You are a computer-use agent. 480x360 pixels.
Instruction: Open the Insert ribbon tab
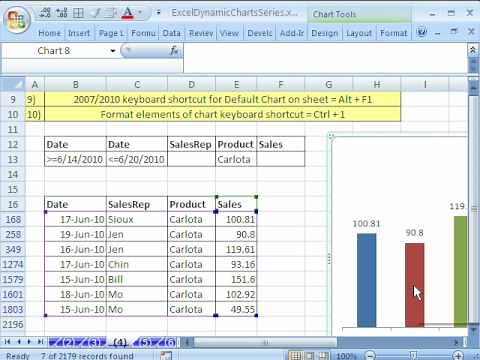79,33
